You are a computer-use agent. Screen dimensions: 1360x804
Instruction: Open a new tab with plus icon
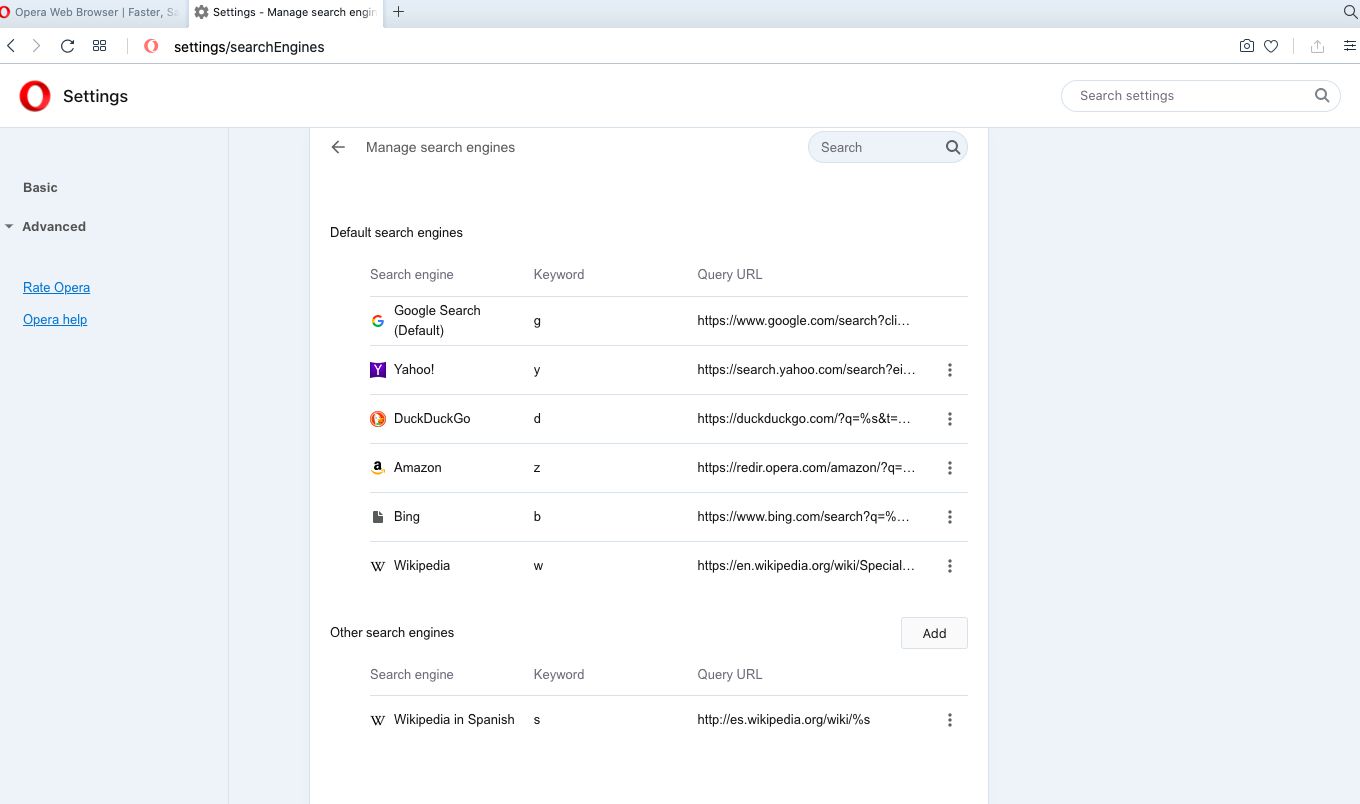[x=399, y=12]
